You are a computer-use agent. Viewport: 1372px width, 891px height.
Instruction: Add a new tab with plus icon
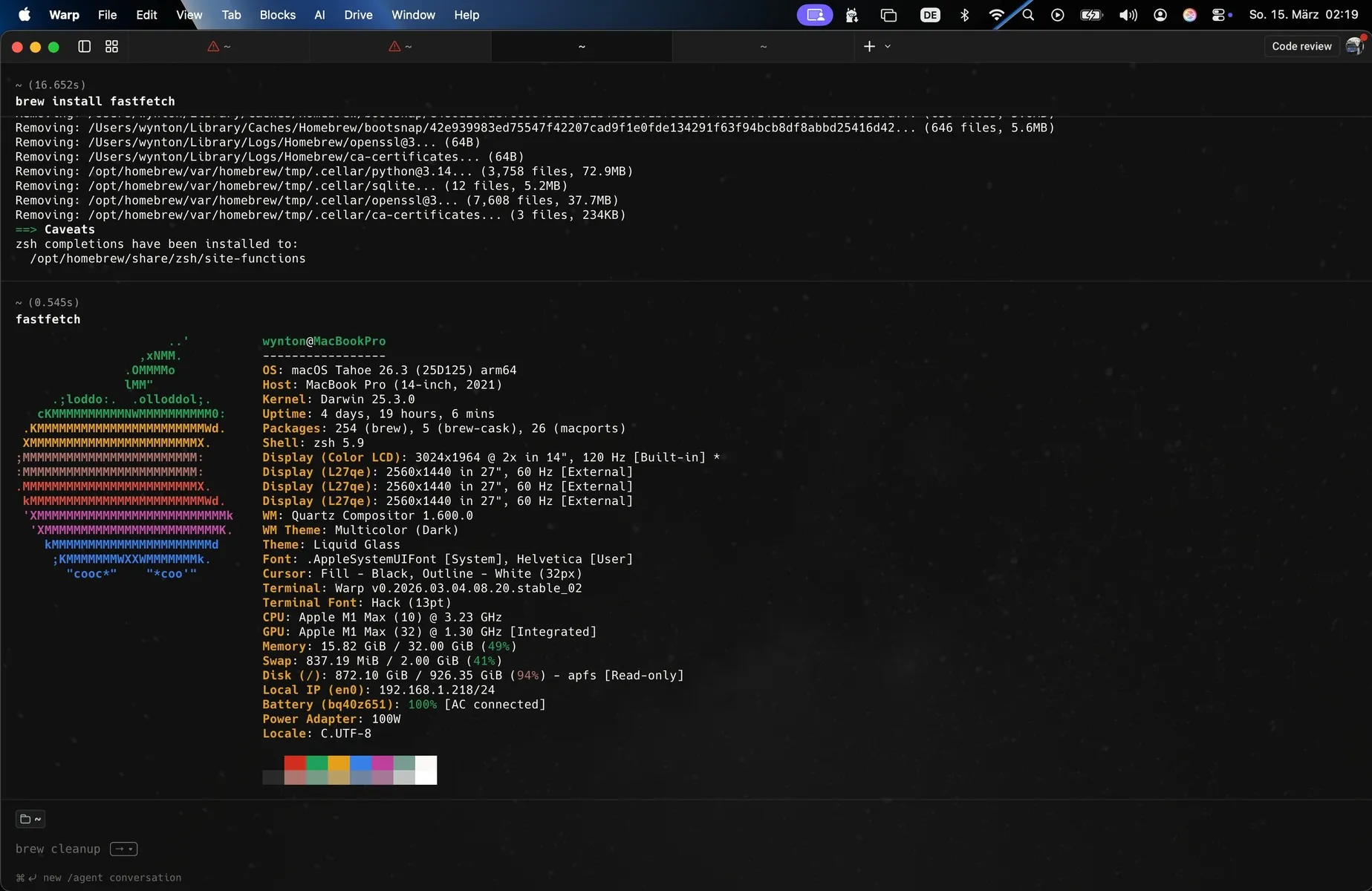869,47
